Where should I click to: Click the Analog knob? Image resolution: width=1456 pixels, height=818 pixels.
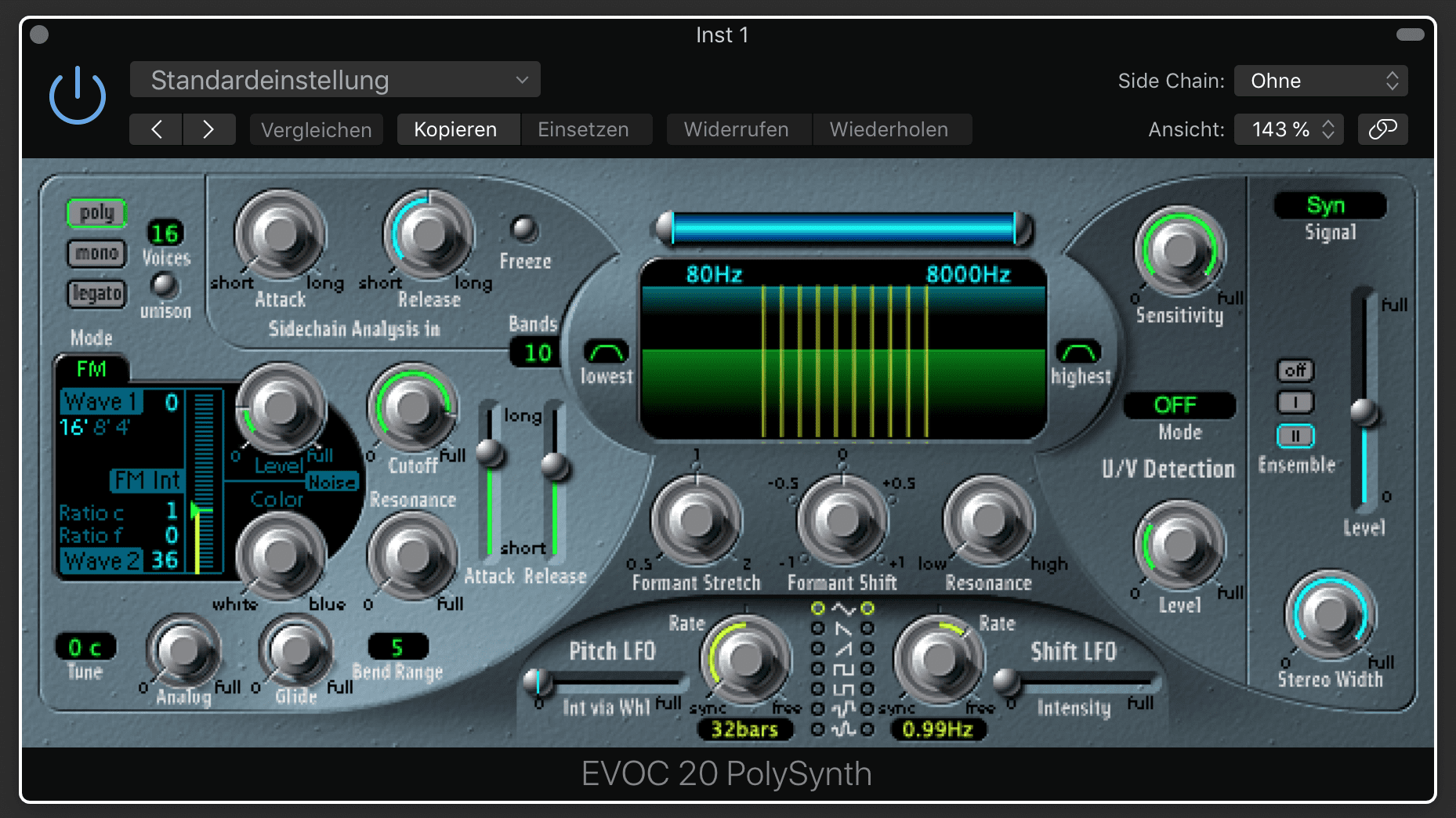click(x=183, y=650)
